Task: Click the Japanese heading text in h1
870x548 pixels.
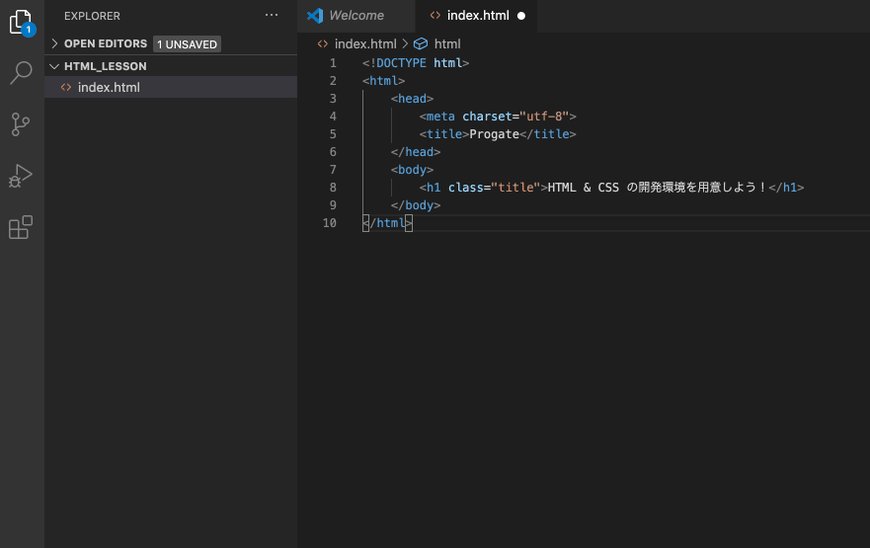Action: 696,187
